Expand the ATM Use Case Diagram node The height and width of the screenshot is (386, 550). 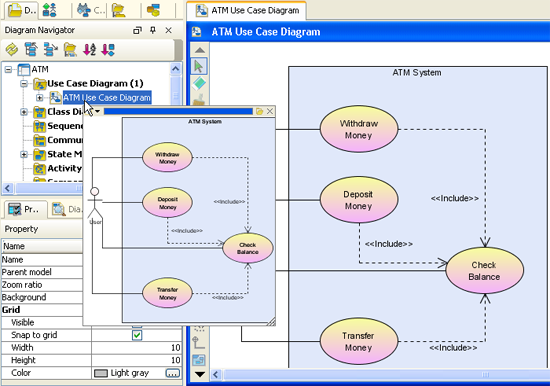click(x=40, y=98)
